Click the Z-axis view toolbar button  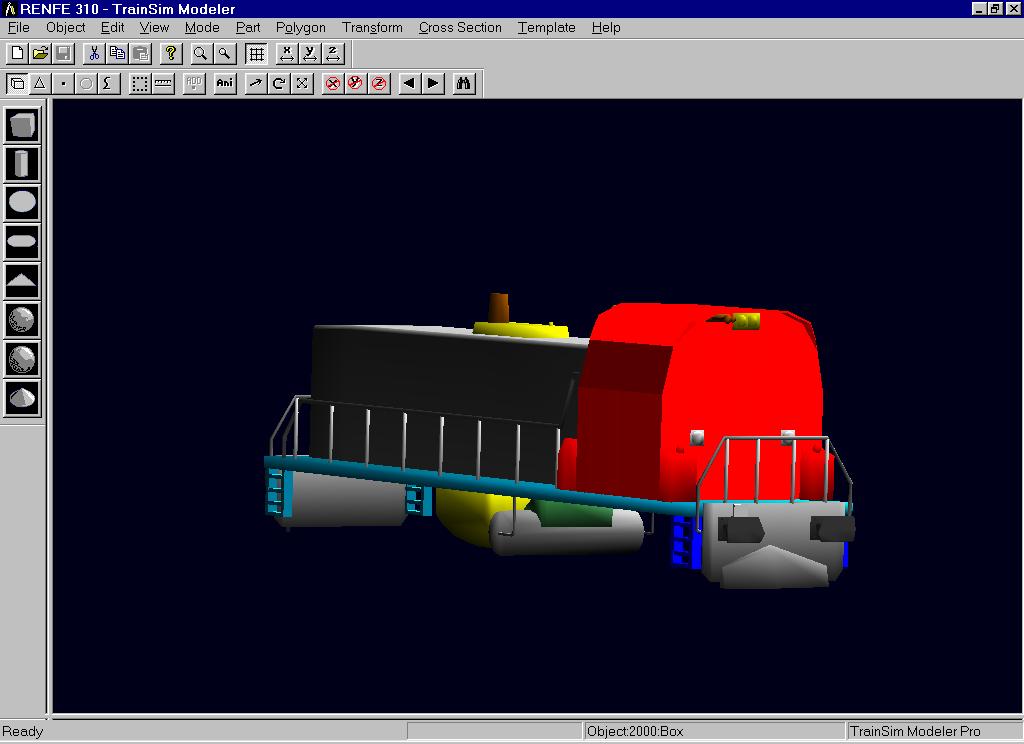coord(333,53)
